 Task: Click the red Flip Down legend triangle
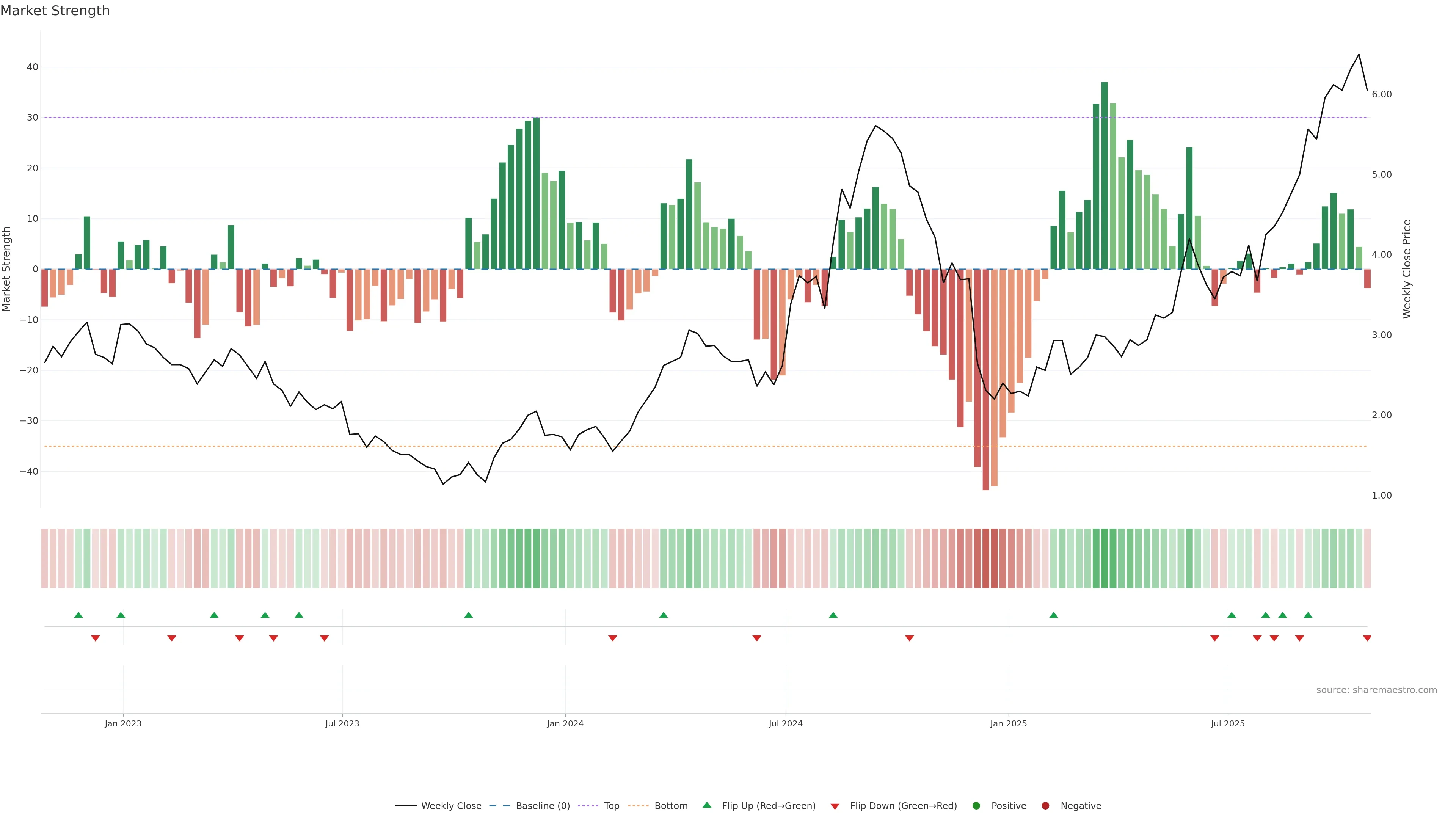point(835,806)
